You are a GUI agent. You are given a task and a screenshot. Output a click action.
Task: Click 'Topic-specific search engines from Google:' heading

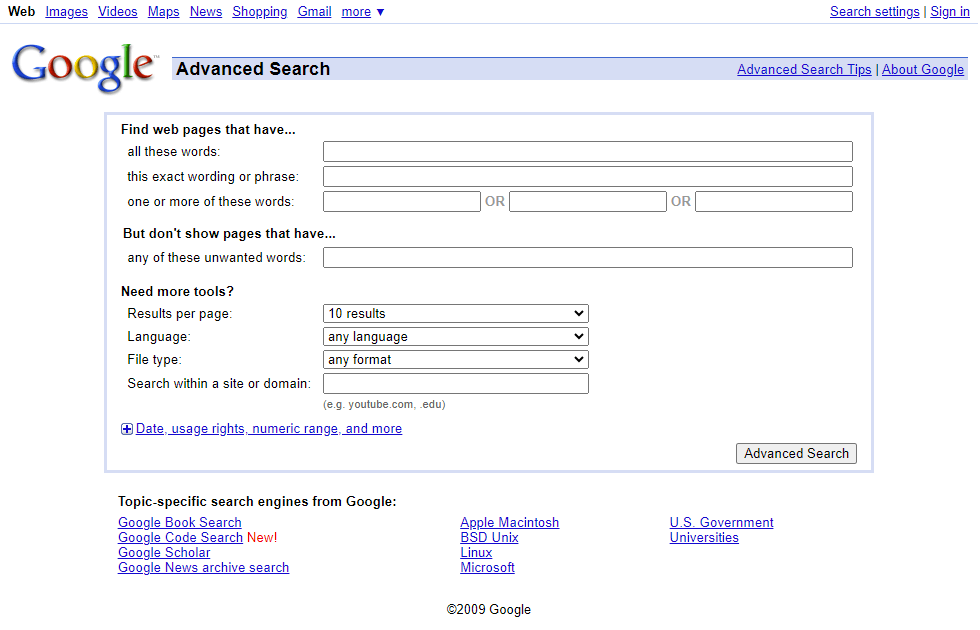[258, 501]
